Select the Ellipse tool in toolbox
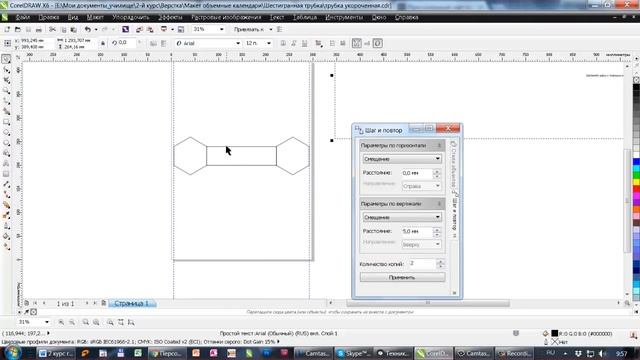The width and height of the screenshot is (640, 360). point(6,133)
